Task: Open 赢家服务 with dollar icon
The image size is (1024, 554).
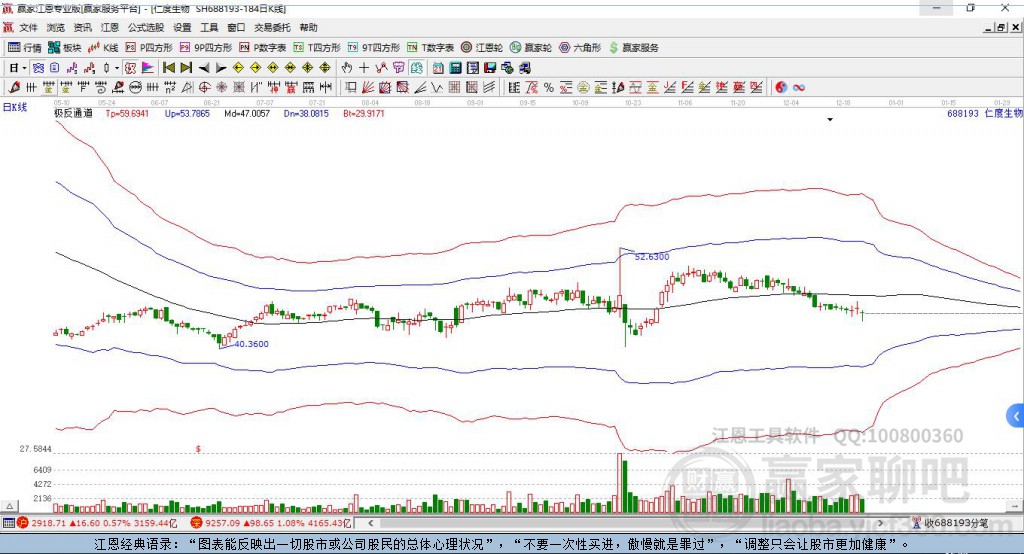Action: [633, 48]
